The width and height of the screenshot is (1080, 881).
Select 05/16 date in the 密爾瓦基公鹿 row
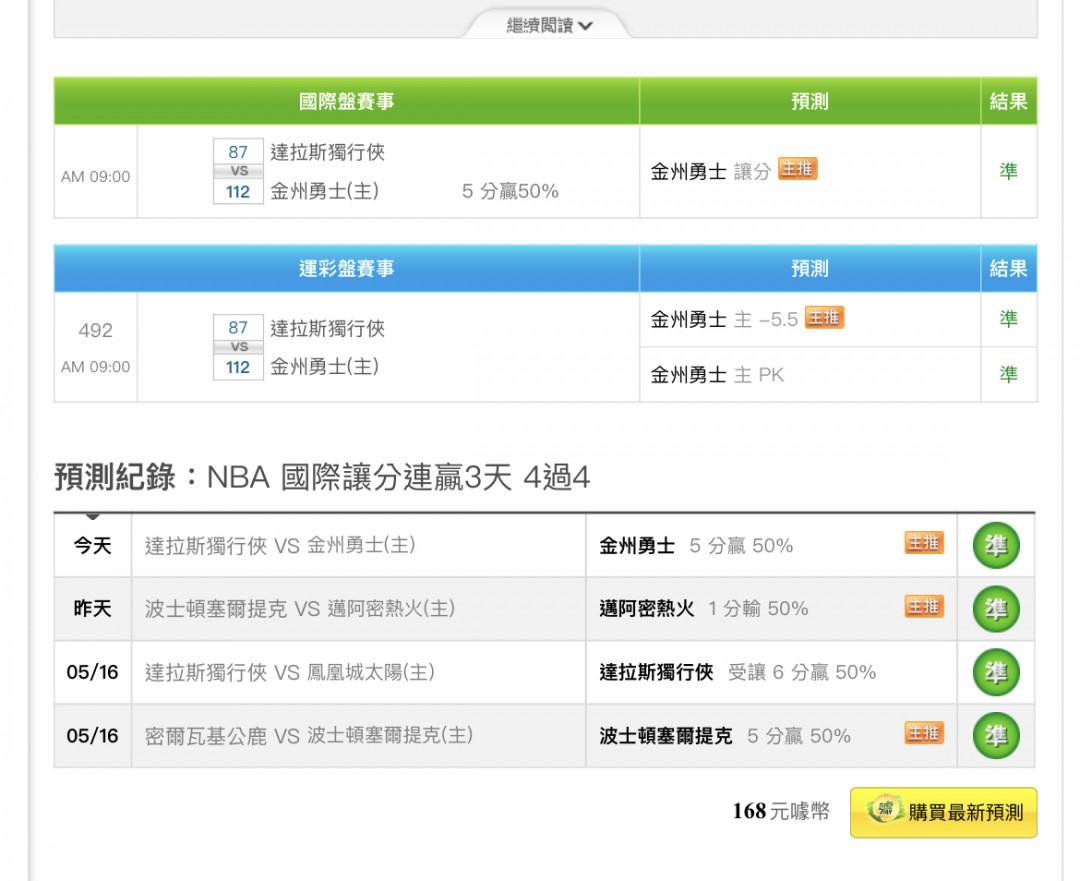pos(92,736)
